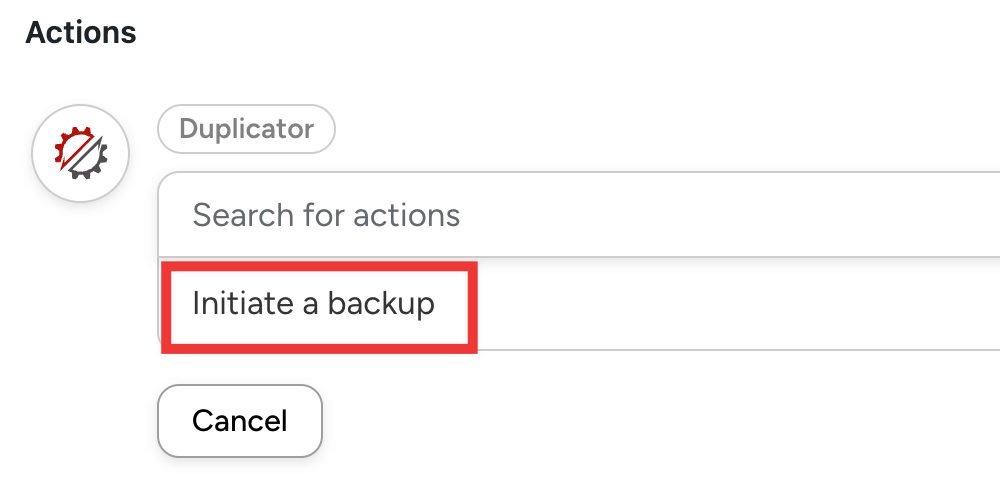Click the "Actions" title text
Image resolution: width=1000 pixels, height=484 pixels.
(81, 32)
